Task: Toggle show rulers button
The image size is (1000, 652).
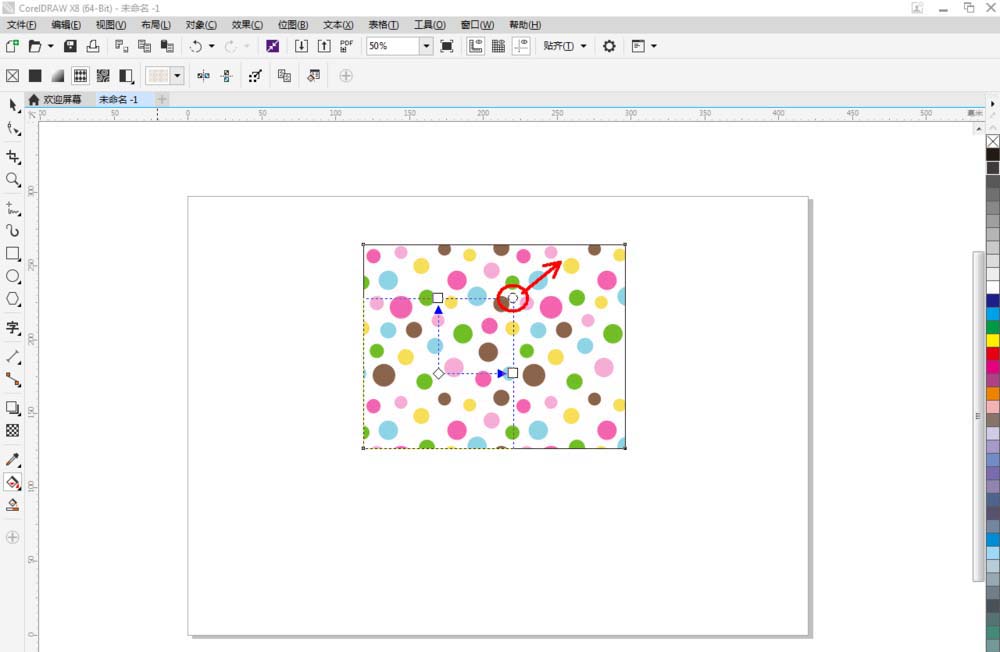Action: [x=475, y=46]
